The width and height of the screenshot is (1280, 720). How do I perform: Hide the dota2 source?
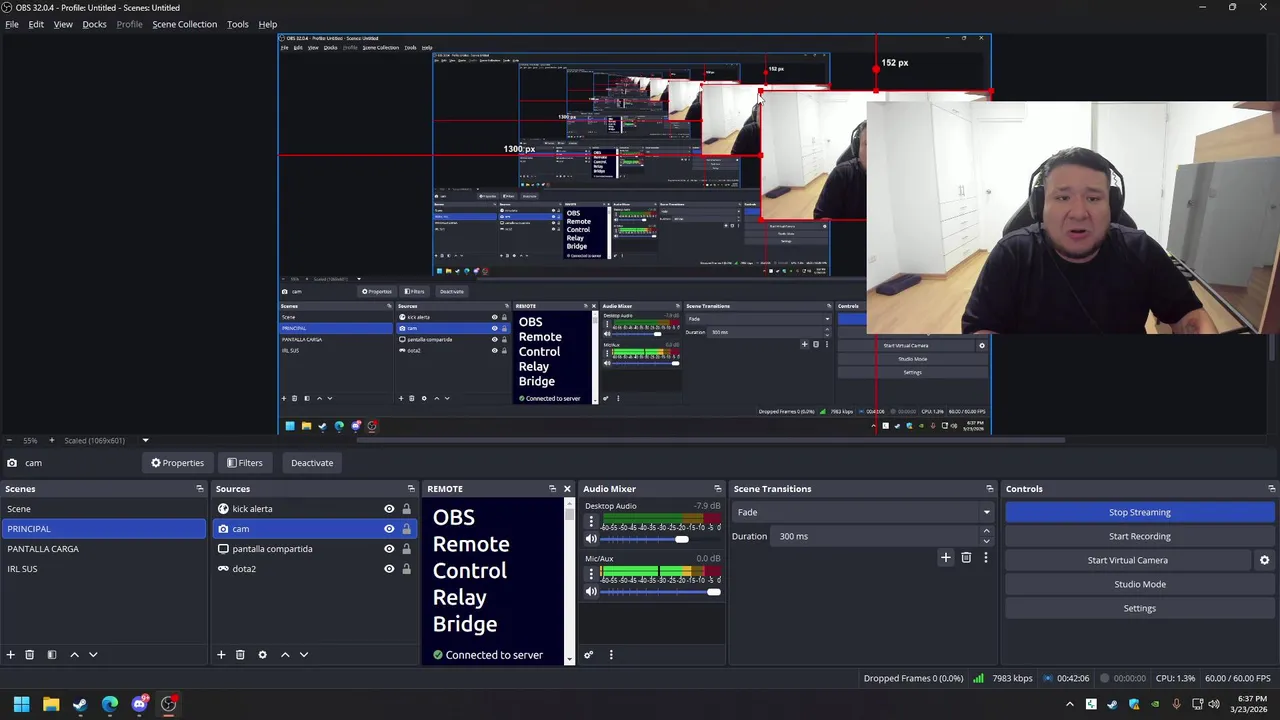point(389,569)
